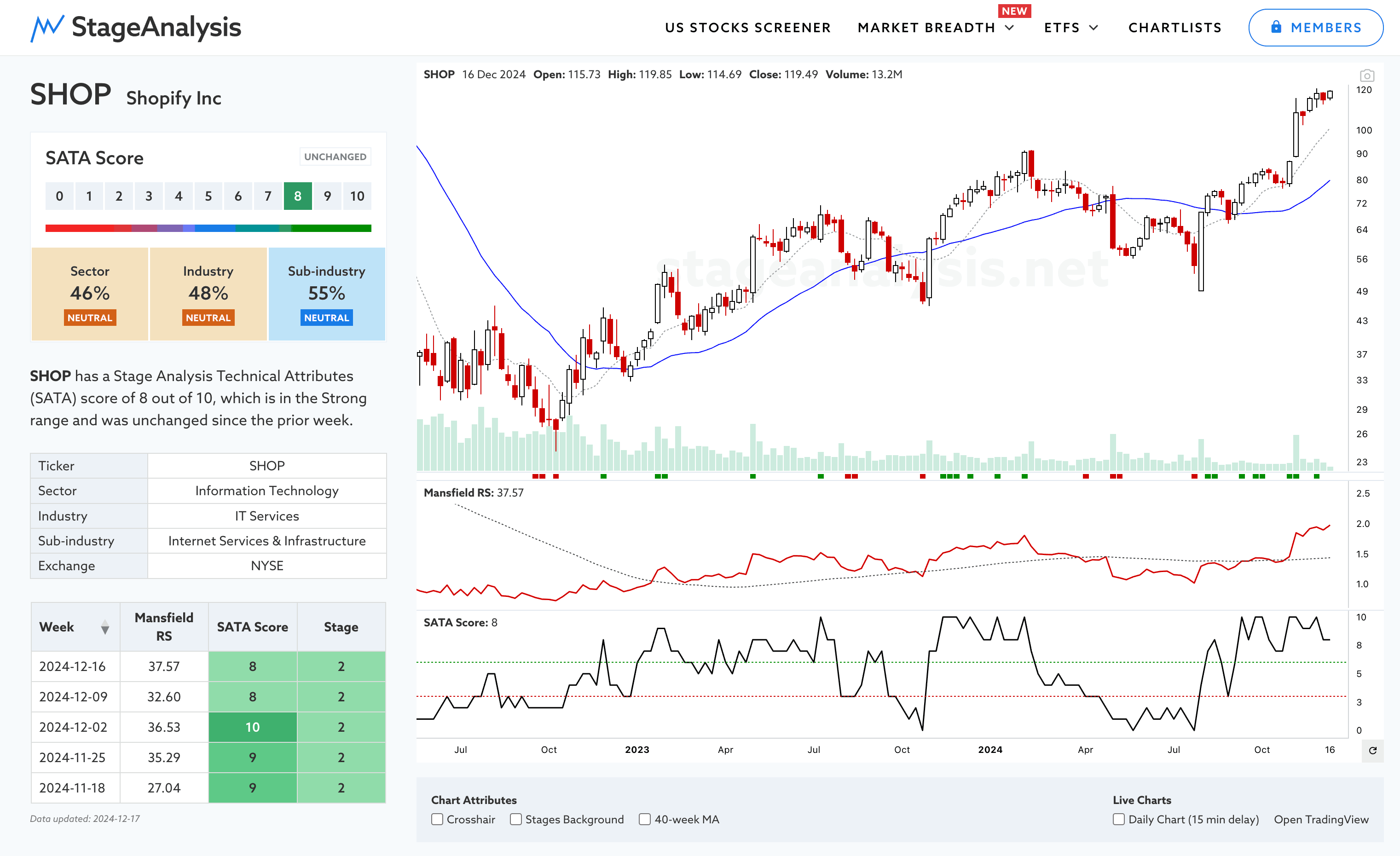Screen dimensions: 1400x856
Task: Click the Sub-industry 55% Neutral tile
Action: click(326, 294)
